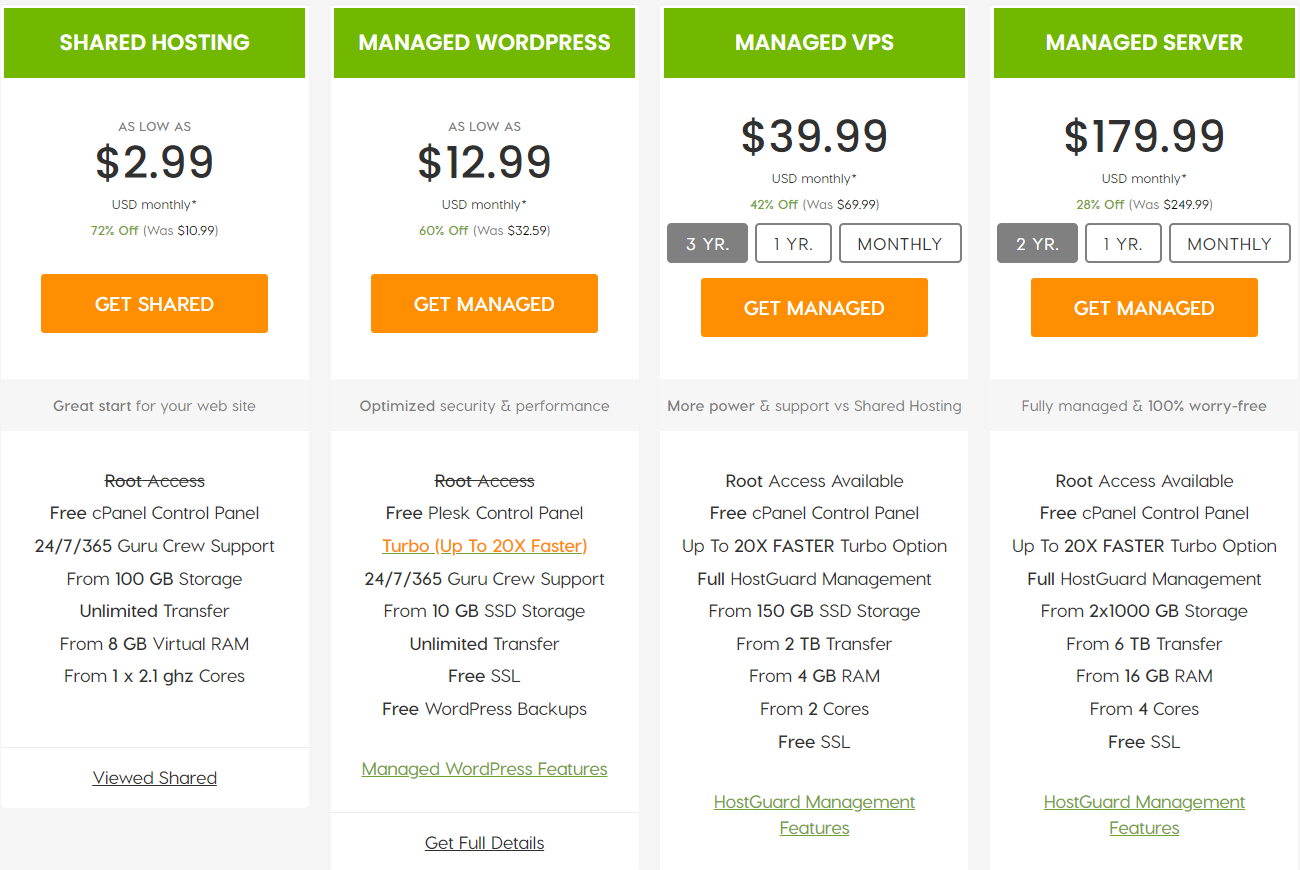This screenshot has height=870, width=1300.
Task: Click 'From 150 GB SSD Storage' feature
Action: tap(814, 611)
